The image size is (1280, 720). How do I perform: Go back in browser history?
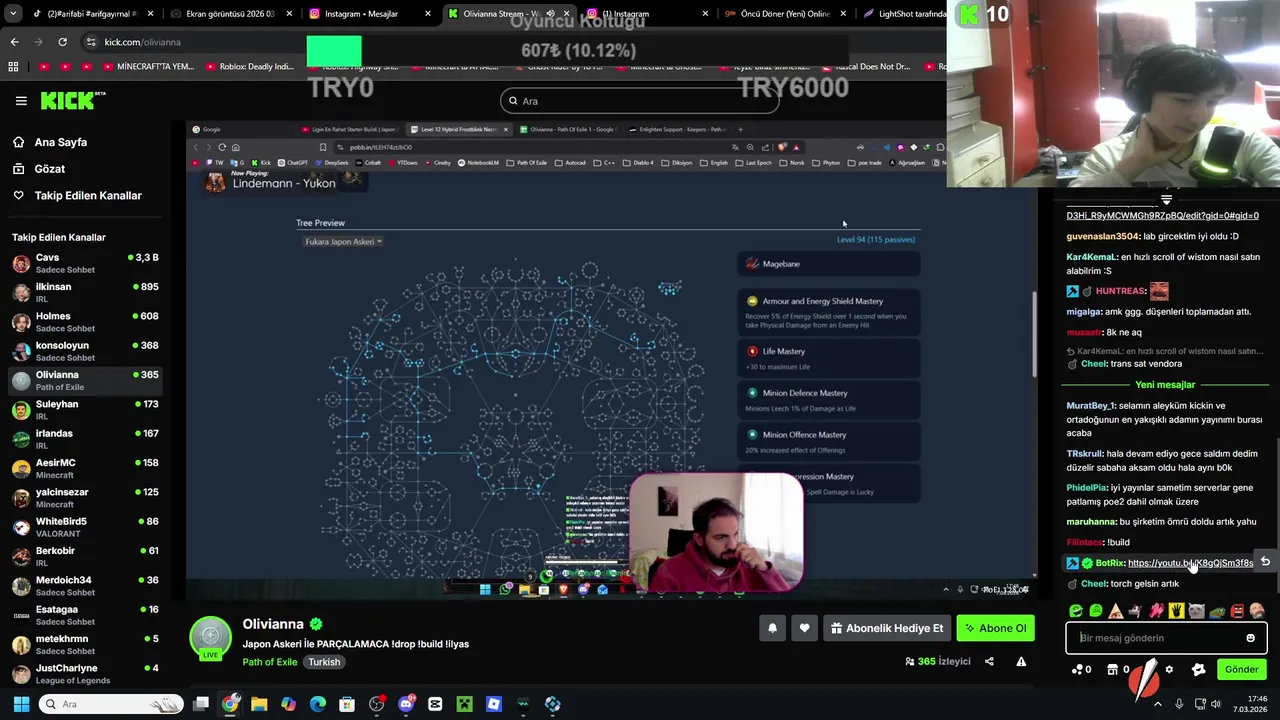tap(14, 42)
